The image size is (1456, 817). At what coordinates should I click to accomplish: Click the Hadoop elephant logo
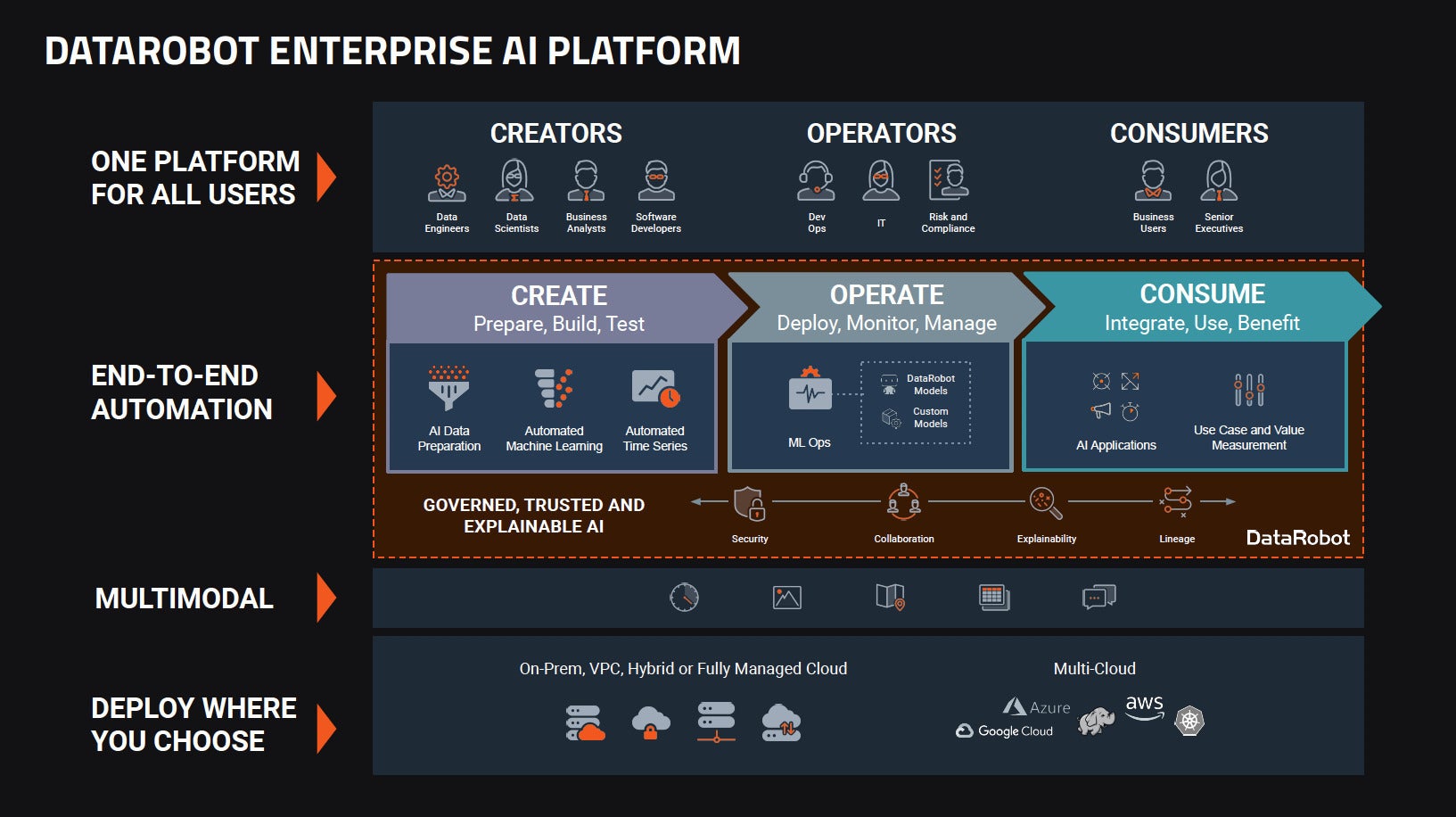1096,721
